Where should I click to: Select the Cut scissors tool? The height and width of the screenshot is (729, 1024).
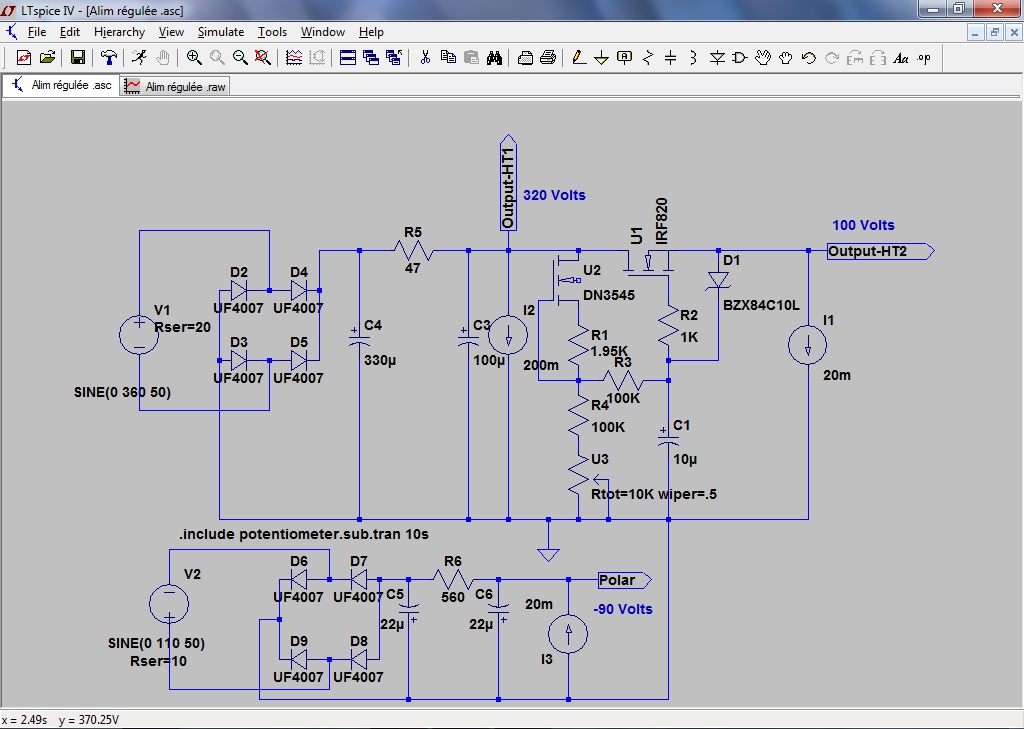click(425, 58)
